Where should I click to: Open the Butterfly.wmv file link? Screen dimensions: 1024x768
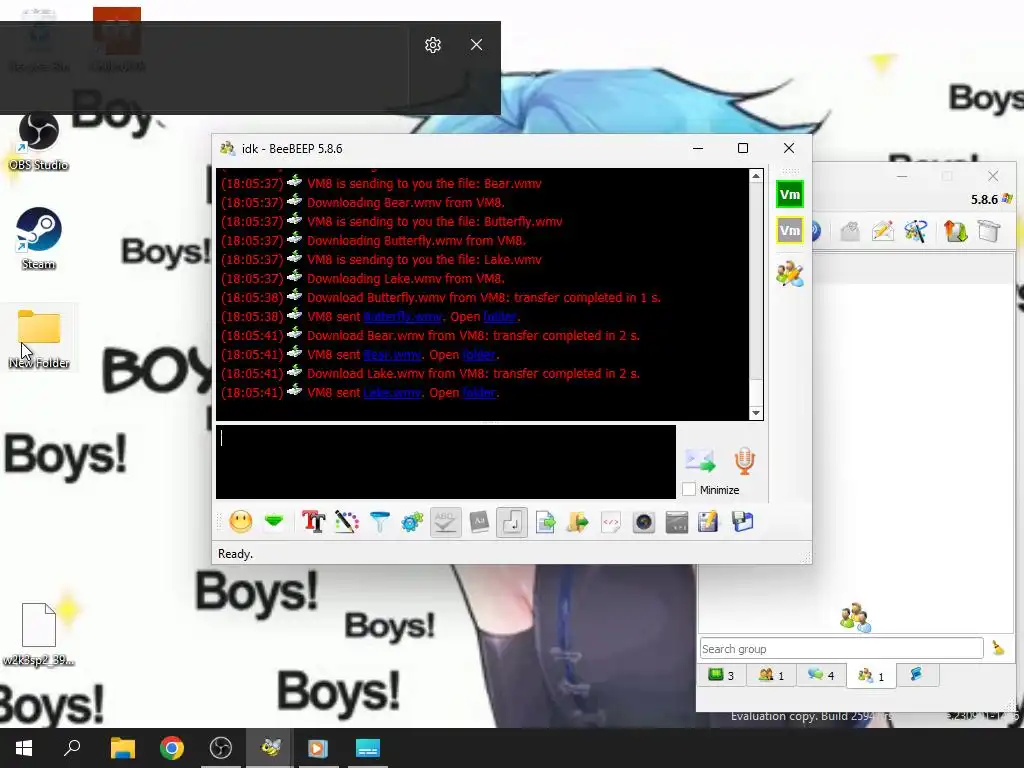(402, 317)
